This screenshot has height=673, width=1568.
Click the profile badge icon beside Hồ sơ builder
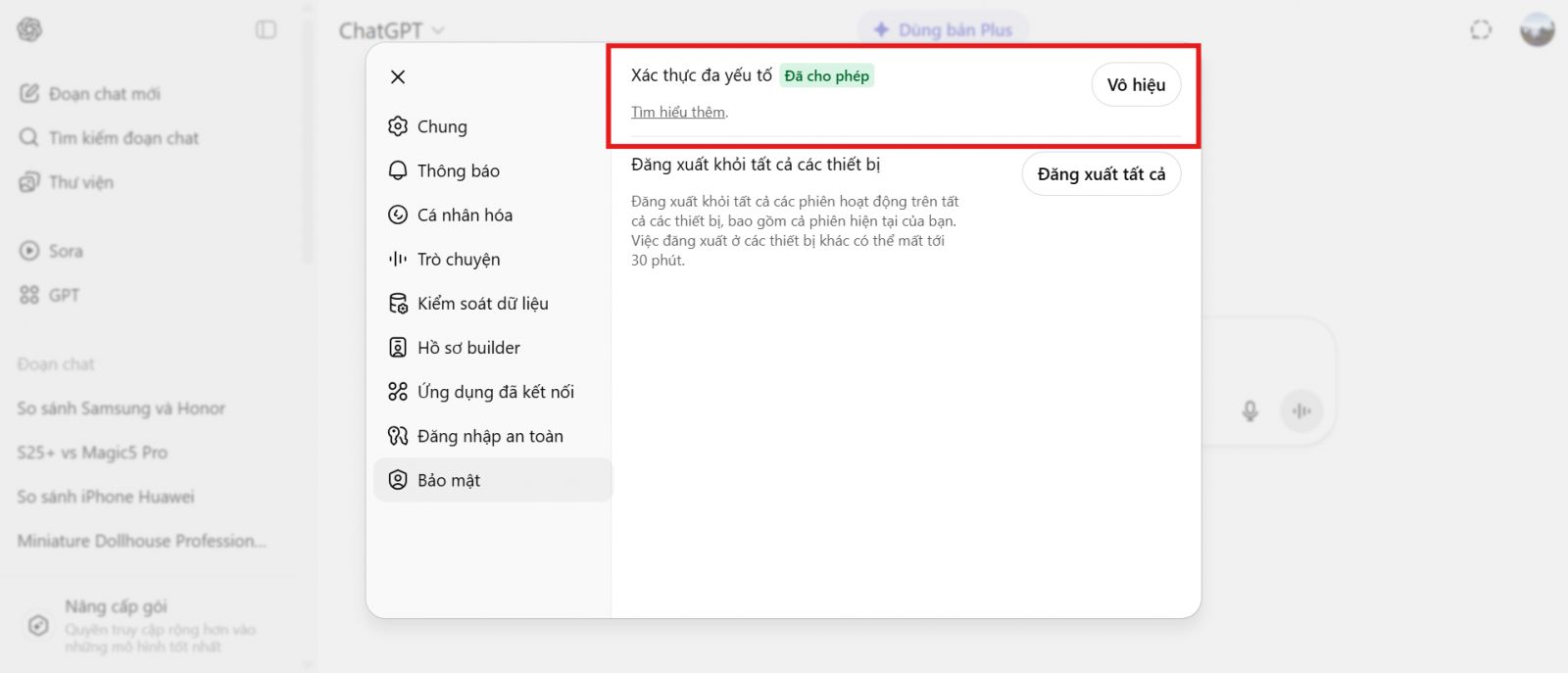tap(398, 348)
